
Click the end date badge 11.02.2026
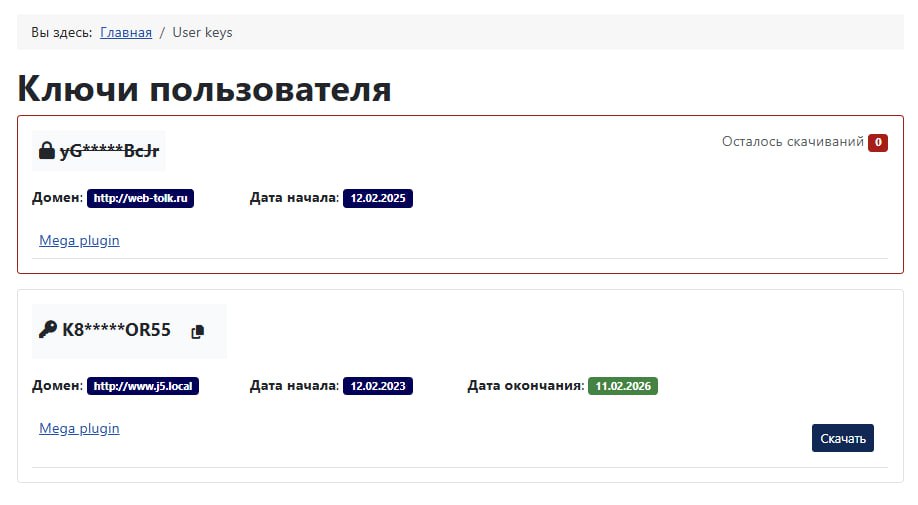coord(623,386)
